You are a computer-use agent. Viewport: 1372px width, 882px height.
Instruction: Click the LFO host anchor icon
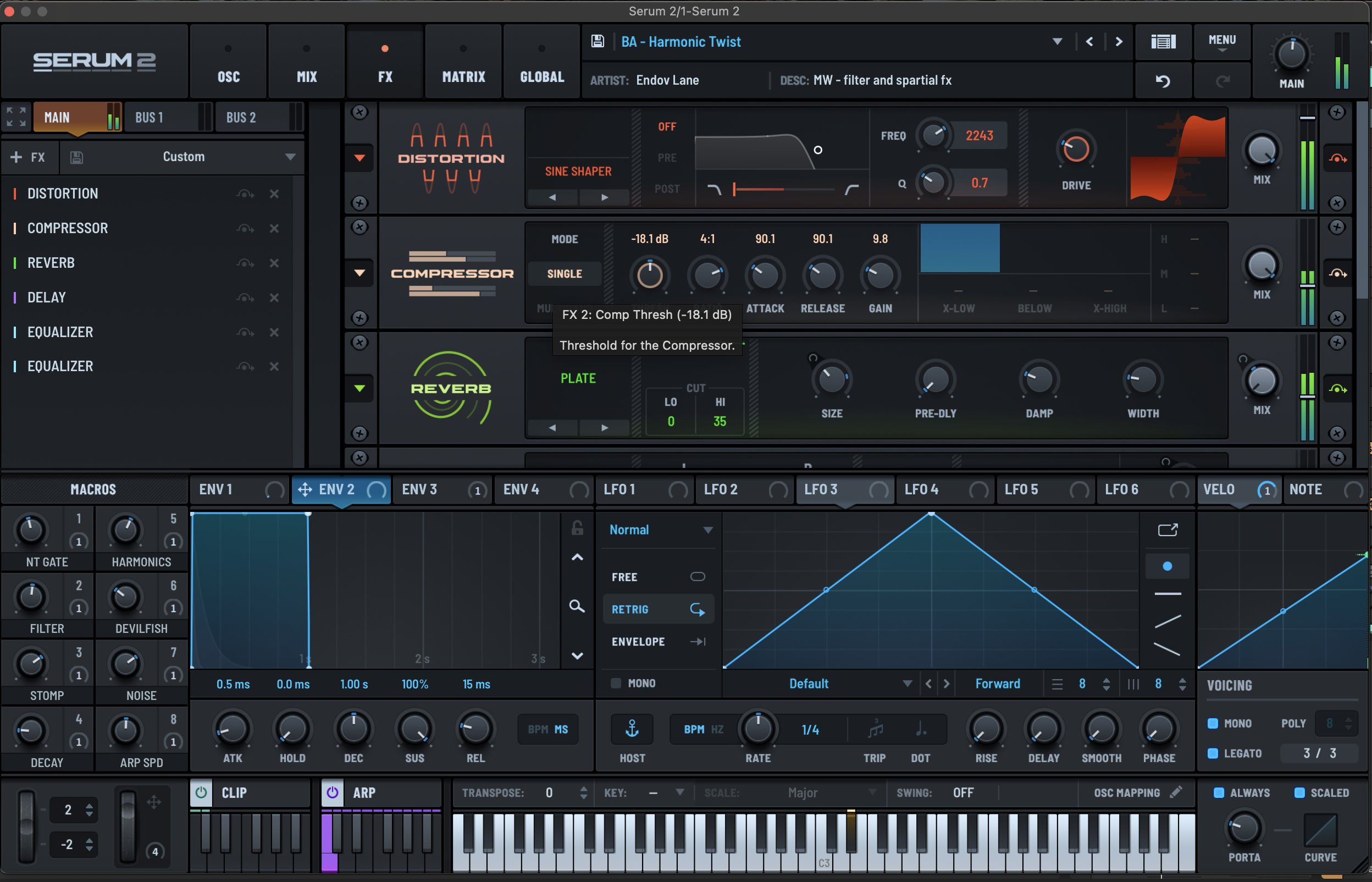click(632, 729)
